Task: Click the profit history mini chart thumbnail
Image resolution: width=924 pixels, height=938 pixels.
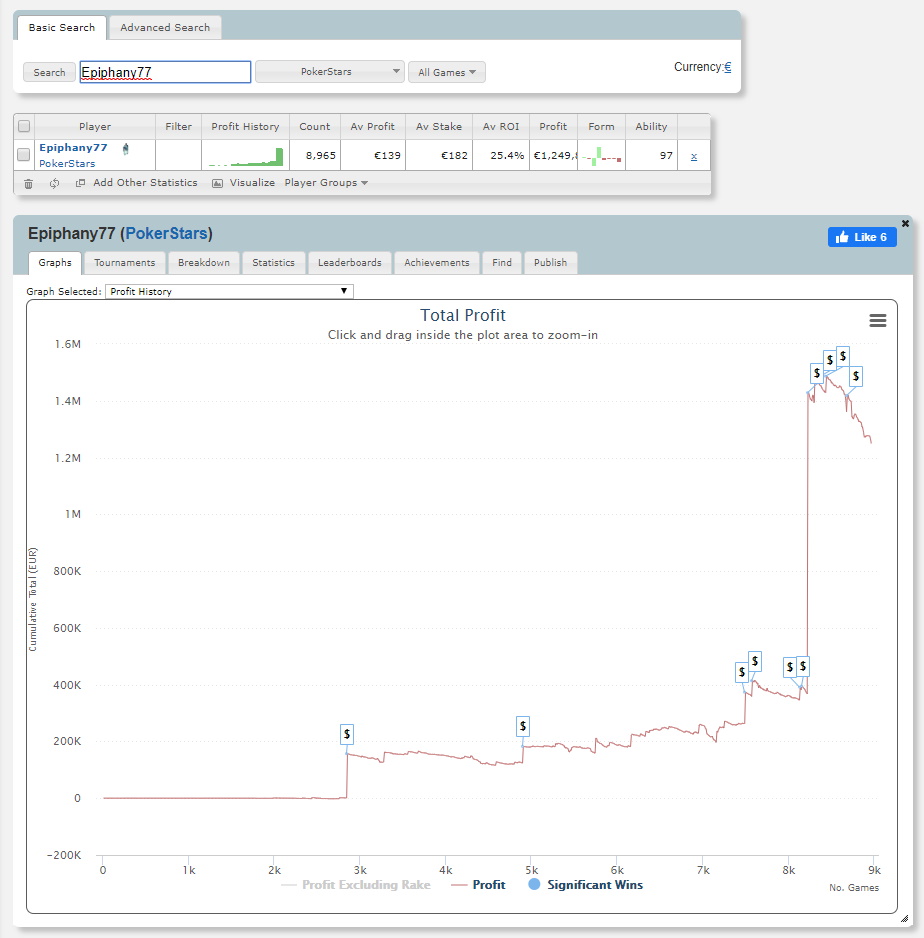Action: [x=246, y=157]
